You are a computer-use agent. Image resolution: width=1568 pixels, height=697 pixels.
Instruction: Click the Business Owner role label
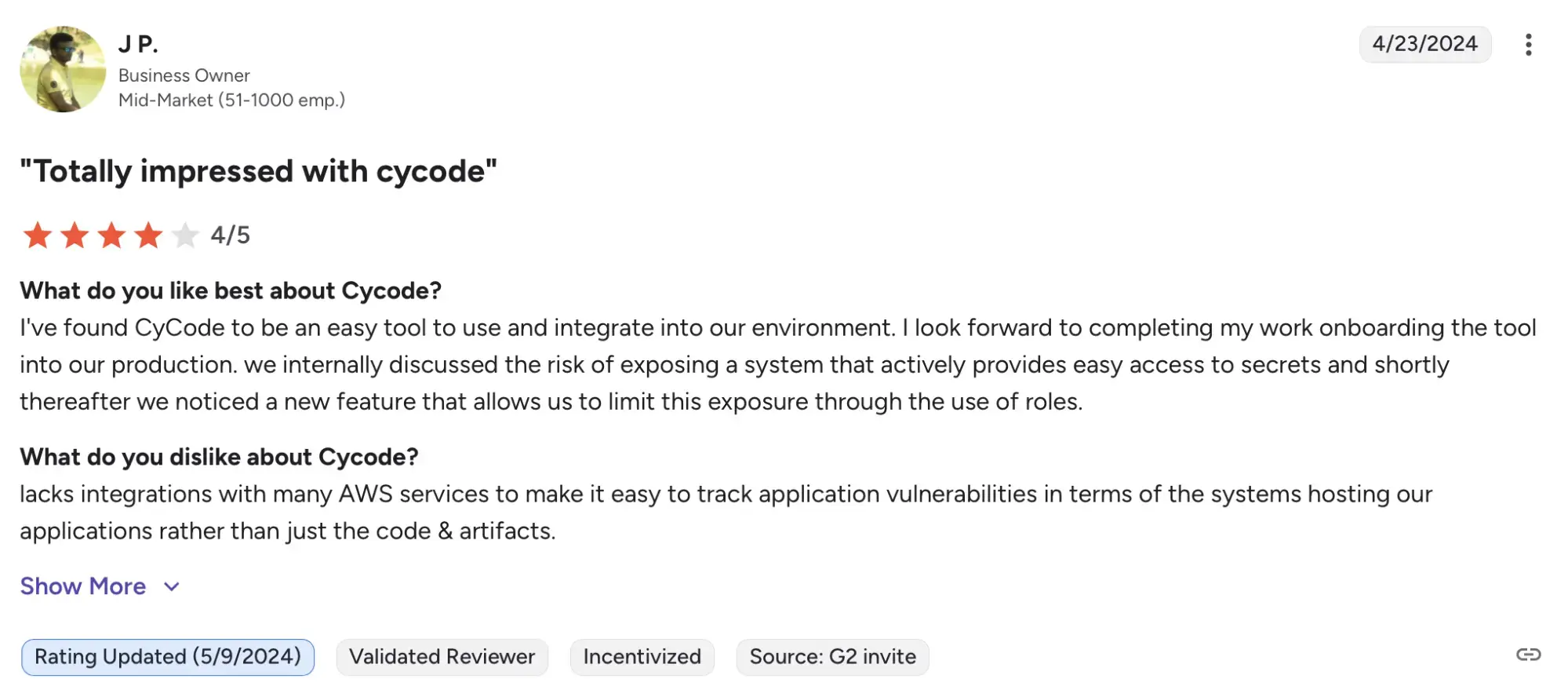click(184, 75)
